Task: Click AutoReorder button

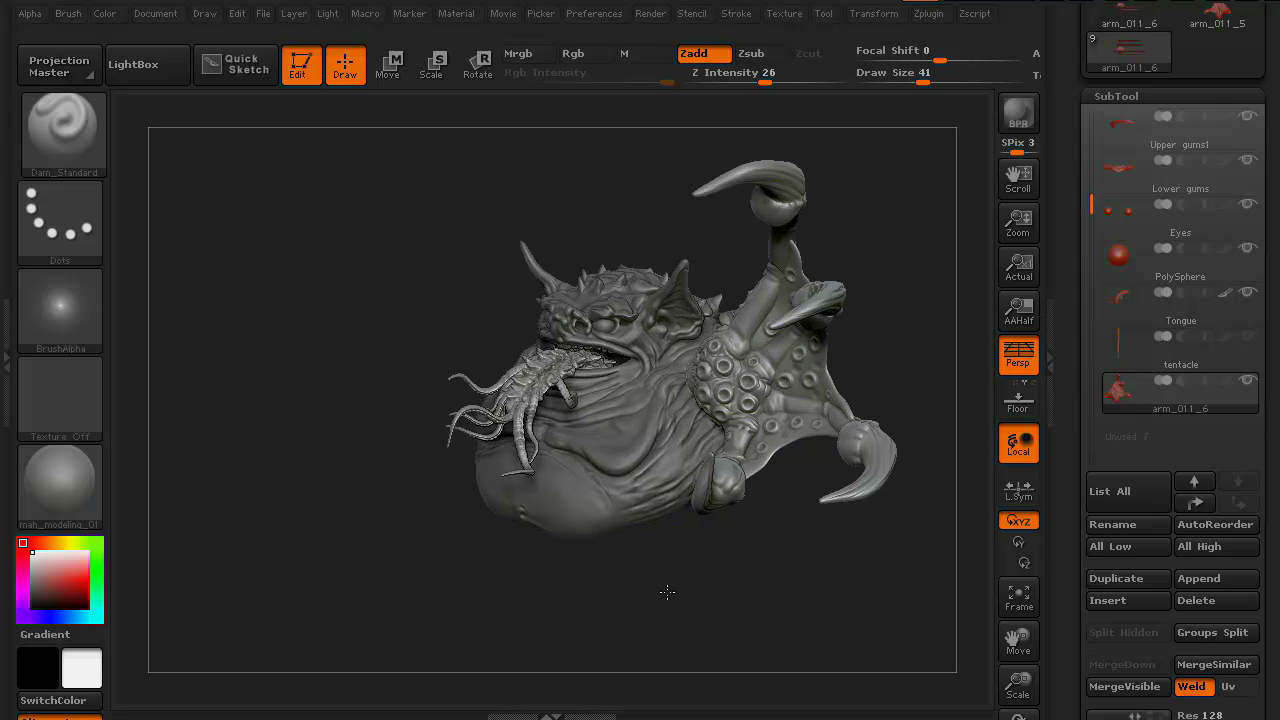Action: (x=1216, y=525)
